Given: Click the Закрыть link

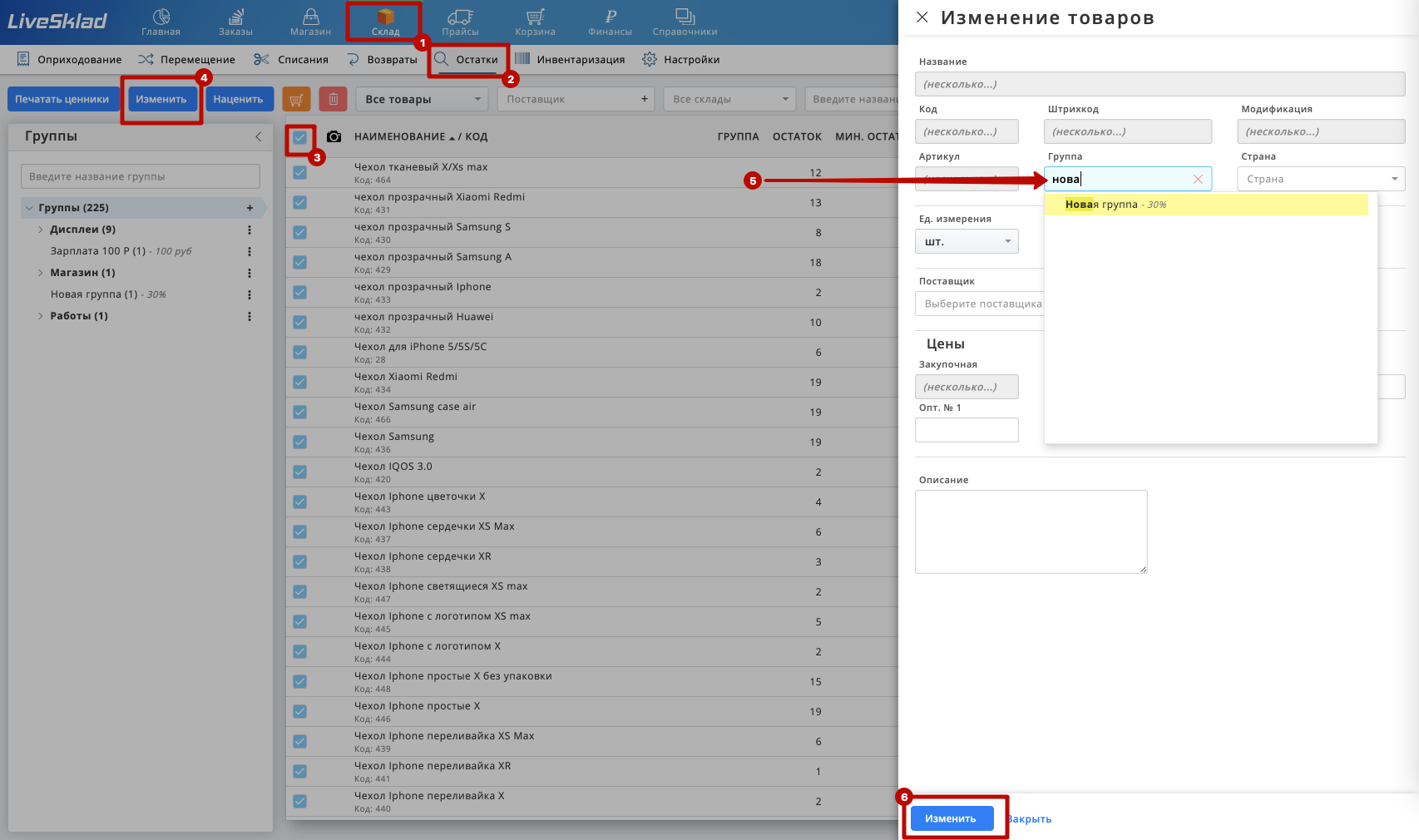Looking at the screenshot, I should [1030, 819].
